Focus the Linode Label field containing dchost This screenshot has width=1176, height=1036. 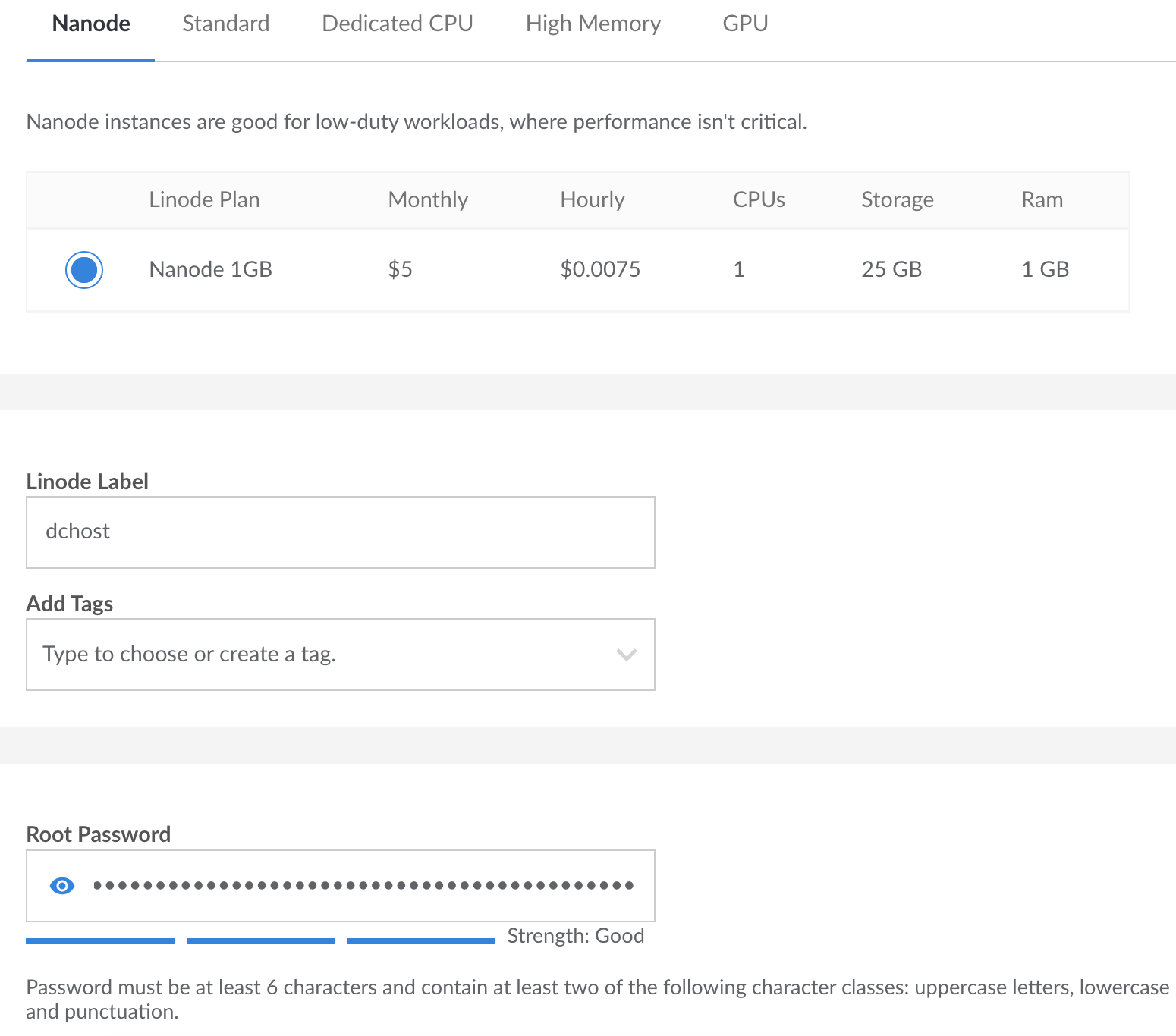point(340,532)
